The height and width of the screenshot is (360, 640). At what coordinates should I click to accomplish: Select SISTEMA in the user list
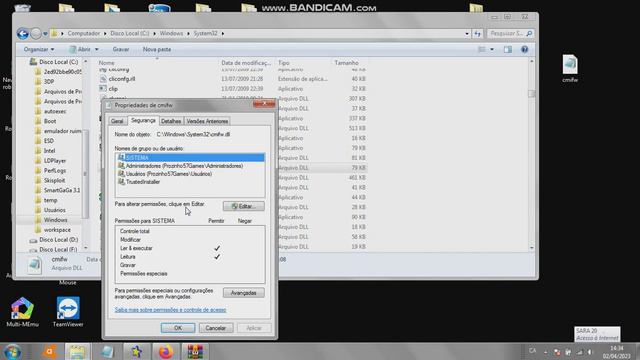coord(190,158)
